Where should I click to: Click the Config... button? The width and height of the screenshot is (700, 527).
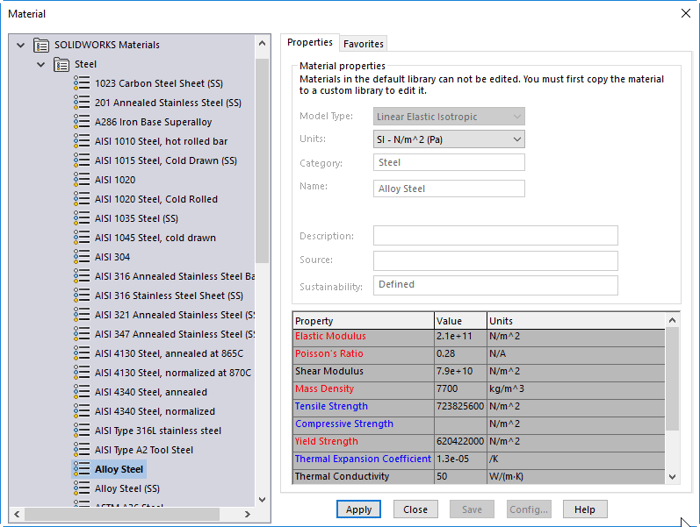[x=529, y=510]
